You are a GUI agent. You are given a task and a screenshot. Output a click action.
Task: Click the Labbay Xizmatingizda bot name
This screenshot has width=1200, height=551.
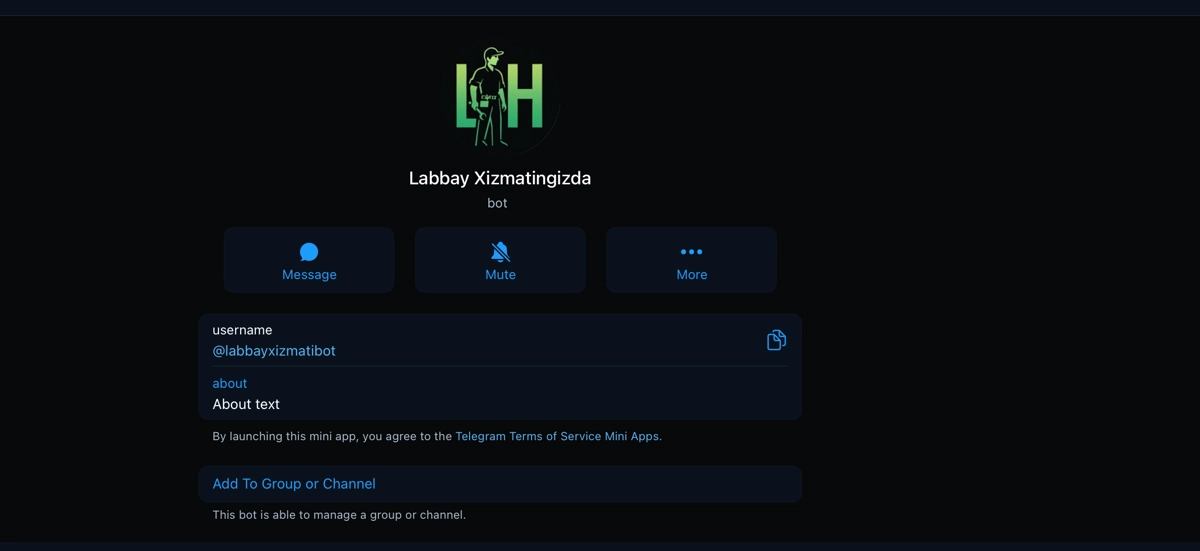pos(500,178)
